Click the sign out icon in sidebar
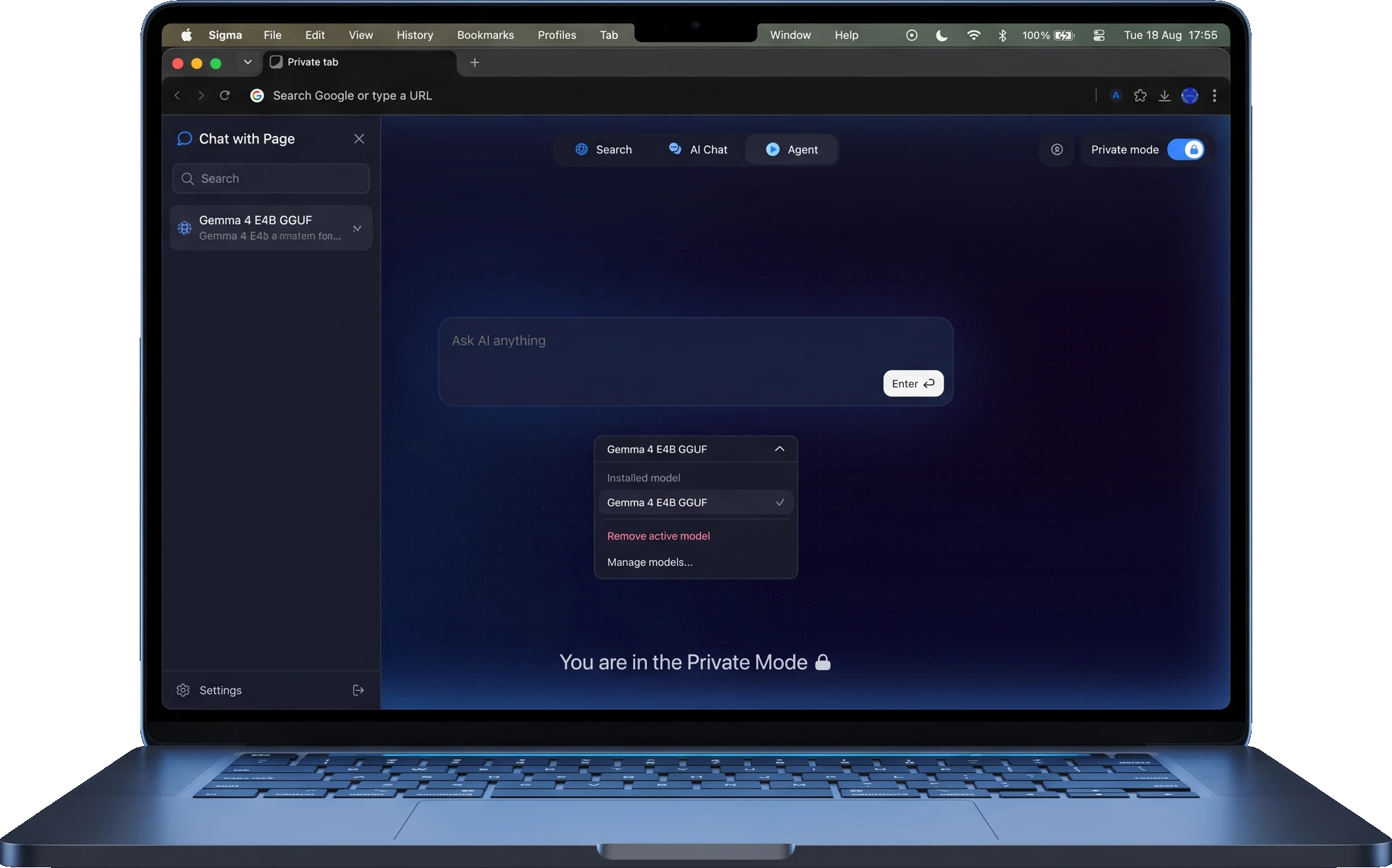 click(358, 690)
